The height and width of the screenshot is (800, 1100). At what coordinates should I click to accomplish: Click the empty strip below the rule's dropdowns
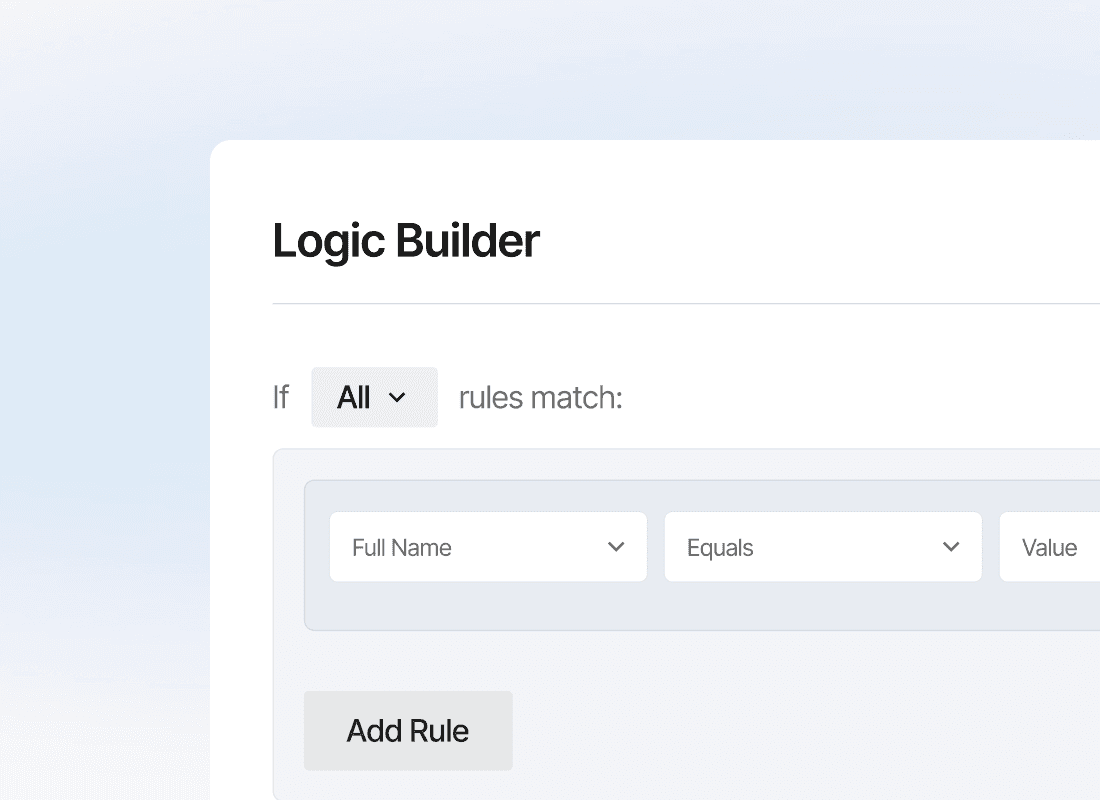pos(700,607)
